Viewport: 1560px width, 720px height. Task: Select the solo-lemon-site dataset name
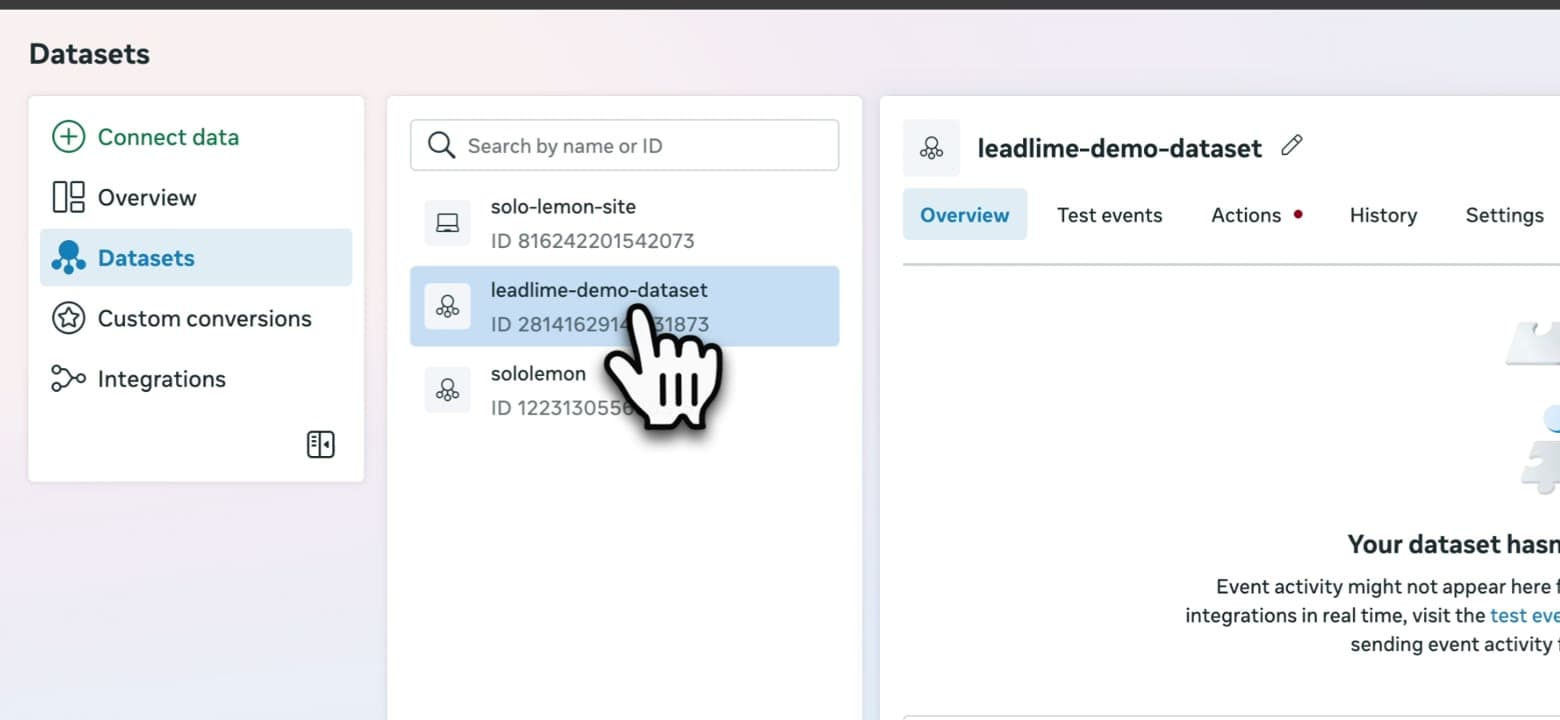click(x=563, y=207)
